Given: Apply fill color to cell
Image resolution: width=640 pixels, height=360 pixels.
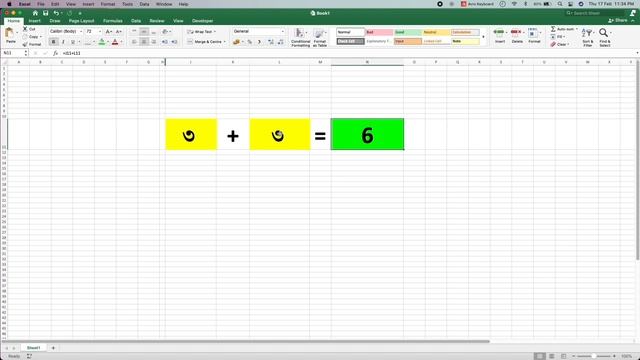Looking at the screenshot, I should (102, 42).
